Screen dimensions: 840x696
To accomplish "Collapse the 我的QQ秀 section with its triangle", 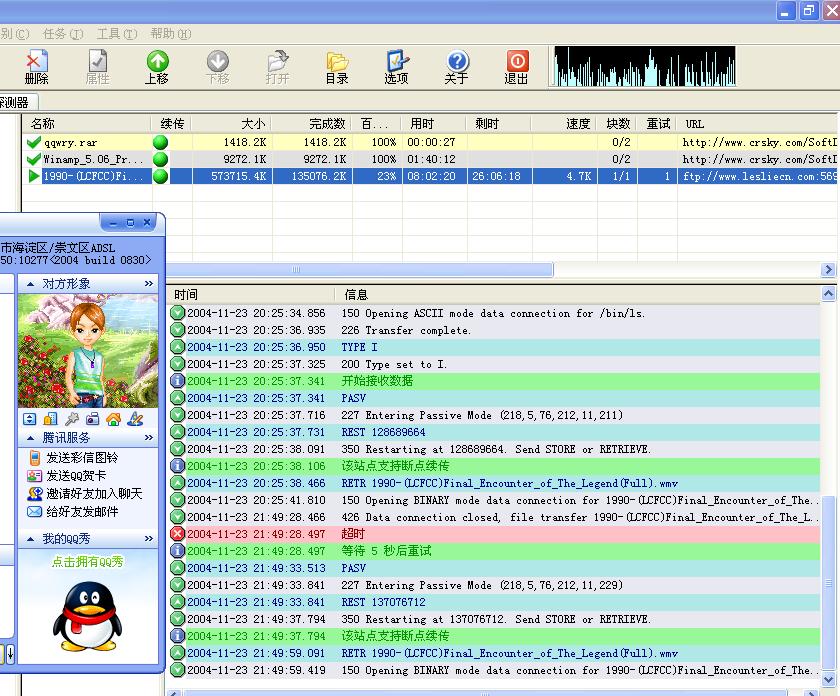I will point(31,539).
